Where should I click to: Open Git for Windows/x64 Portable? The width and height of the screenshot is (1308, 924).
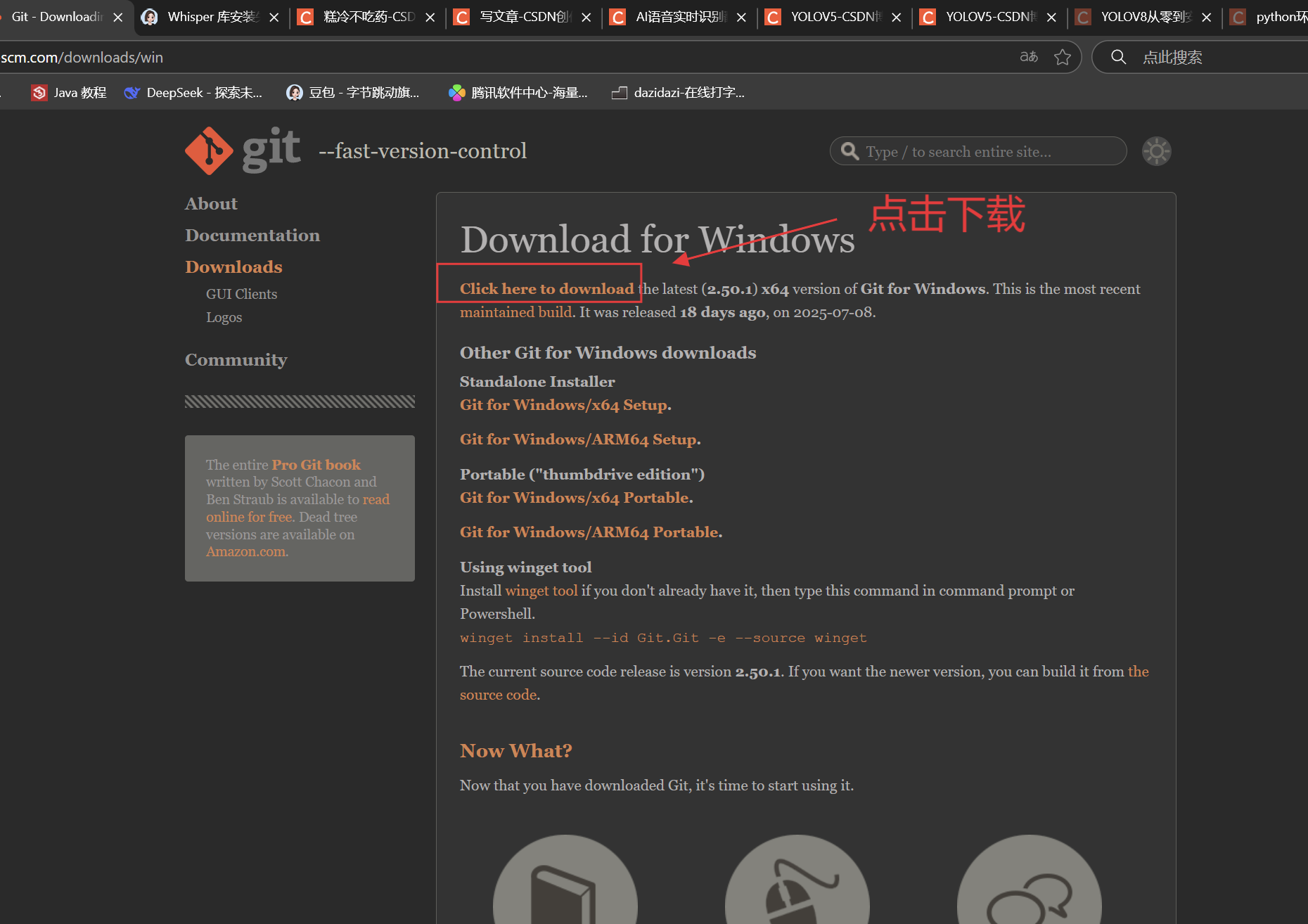[573, 497]
